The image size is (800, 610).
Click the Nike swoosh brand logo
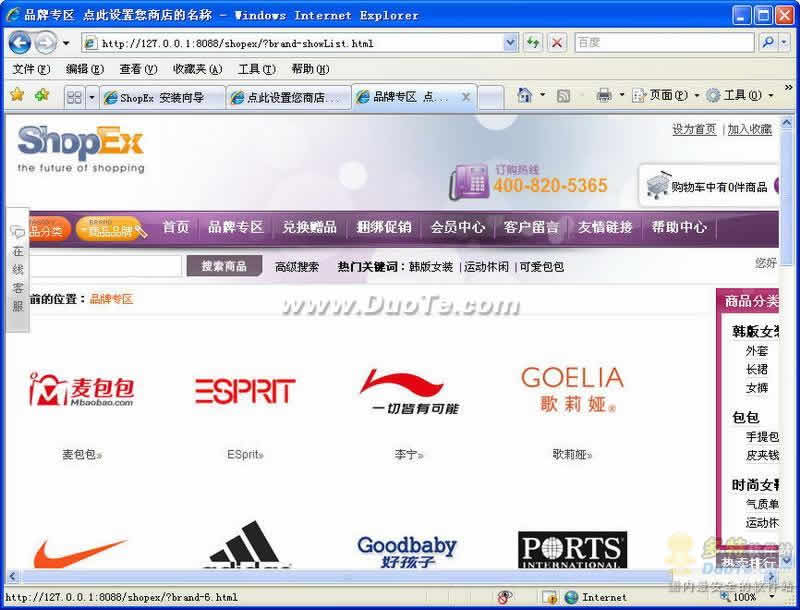click(80, 553)
